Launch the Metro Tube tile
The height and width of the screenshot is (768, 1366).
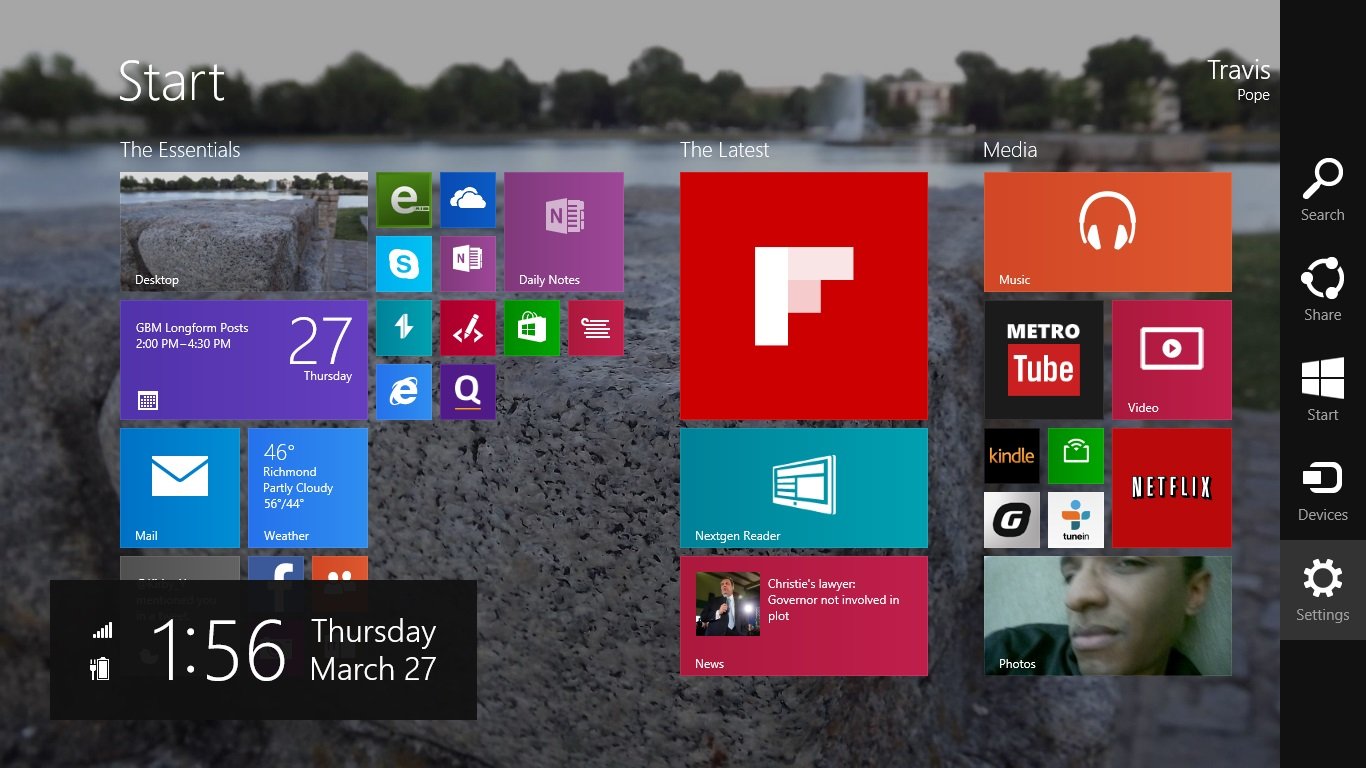pyautogui.click(x=1044, y=360)
